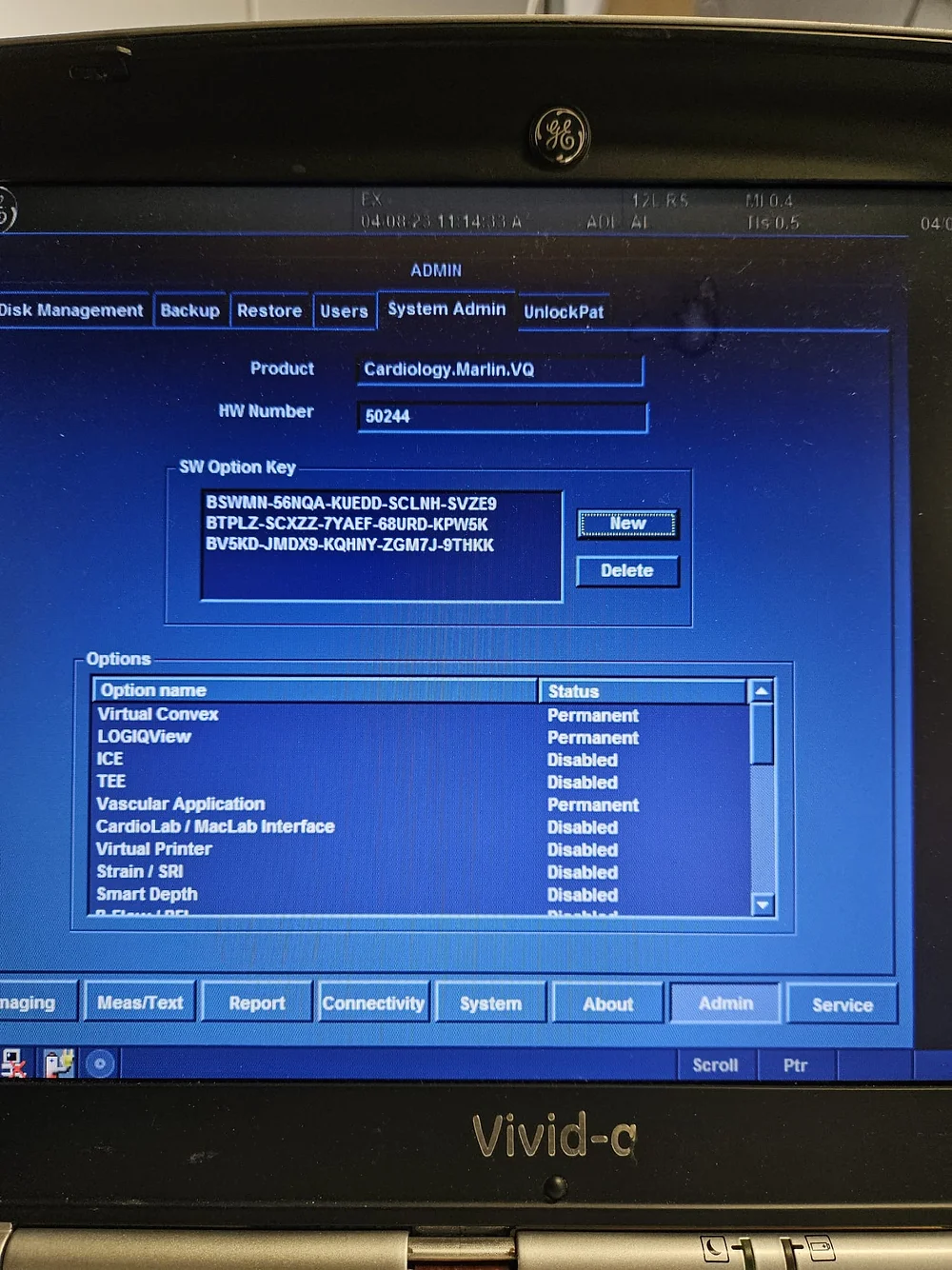The image size is (952, 1270).
Task: Select the Users tab
Action: (344, 311)
